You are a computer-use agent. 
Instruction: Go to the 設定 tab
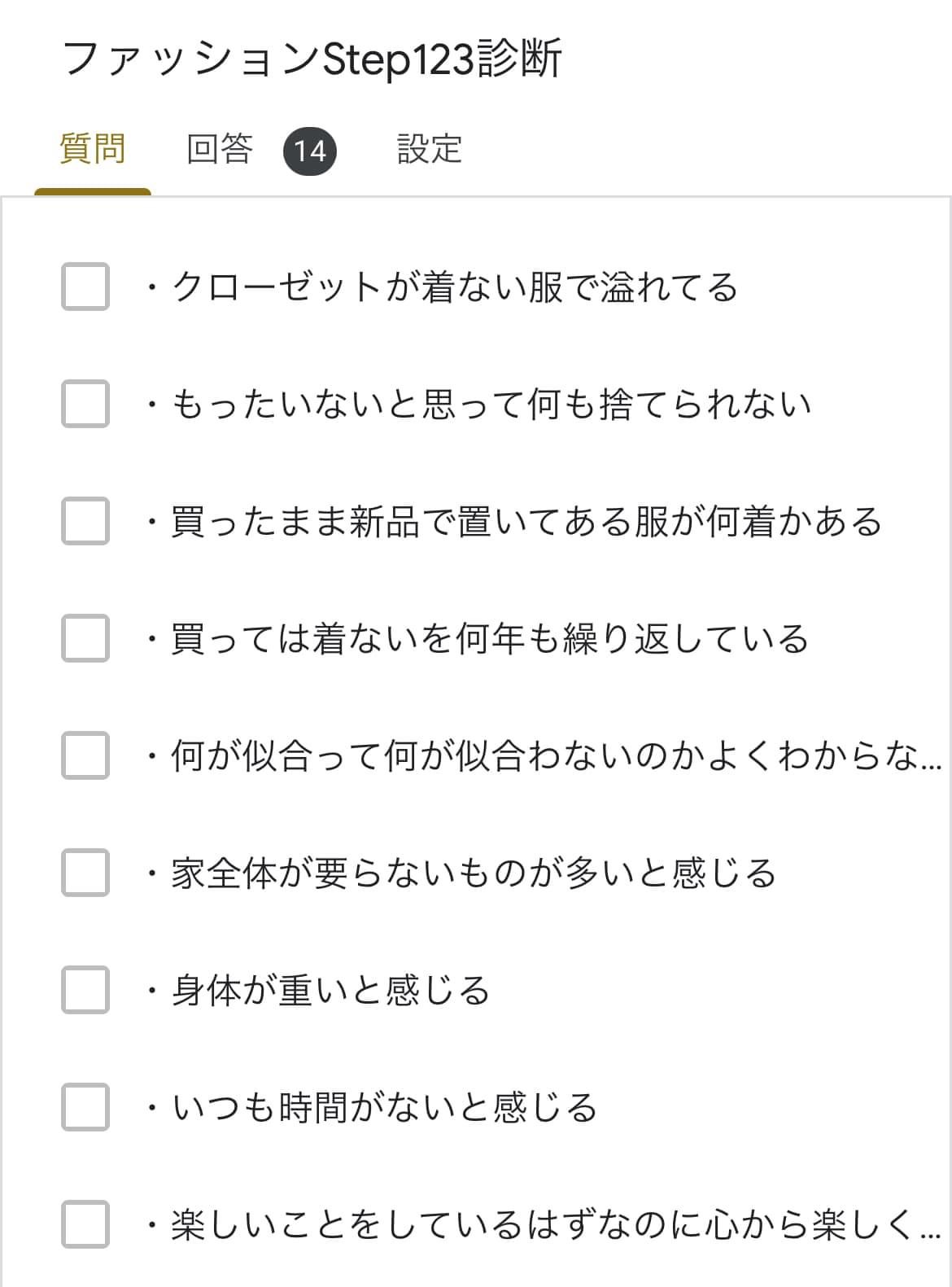430,150
